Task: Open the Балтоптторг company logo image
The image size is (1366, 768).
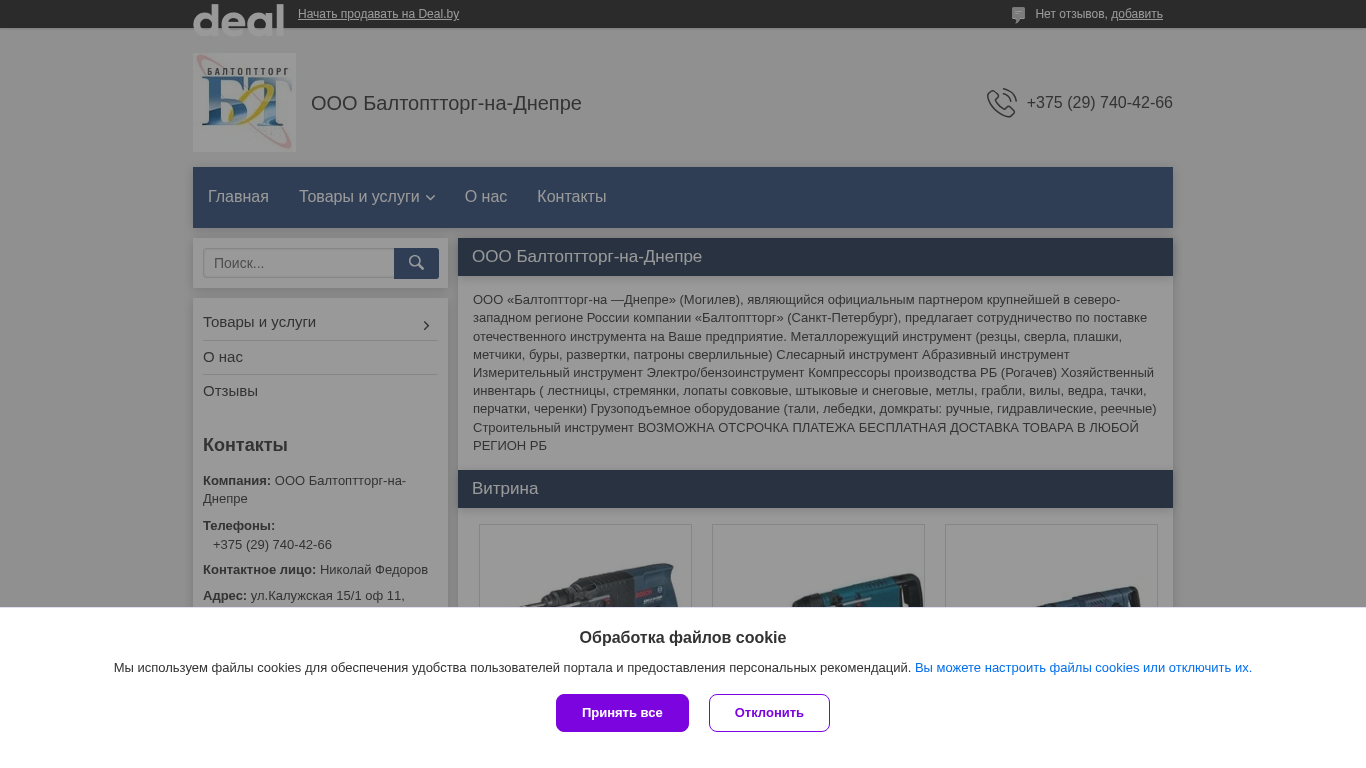Action: coord(244,102)
